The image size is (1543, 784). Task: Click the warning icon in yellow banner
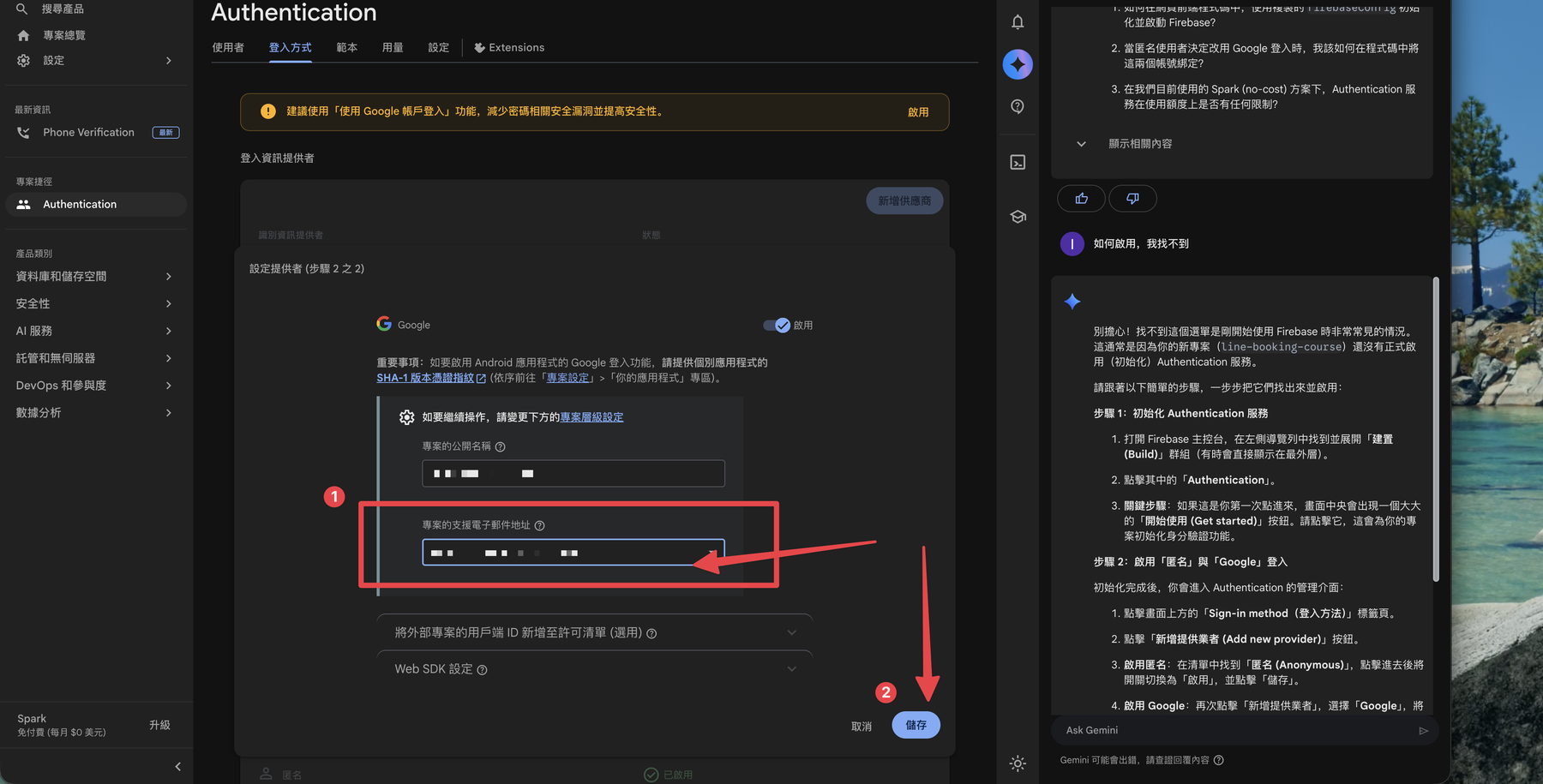tap(268, 111)
